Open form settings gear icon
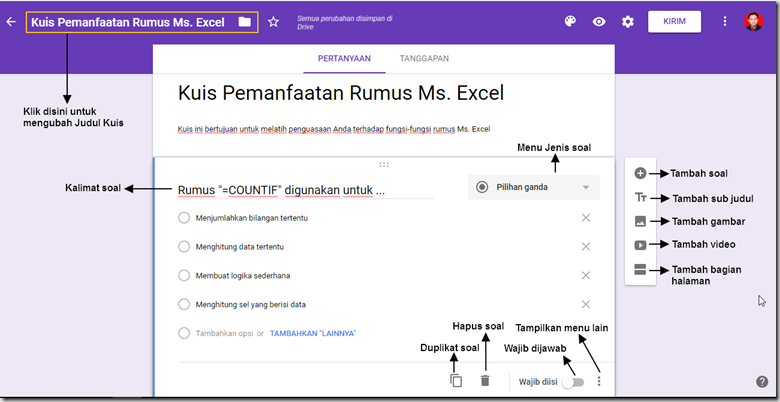 coord(628,22)
